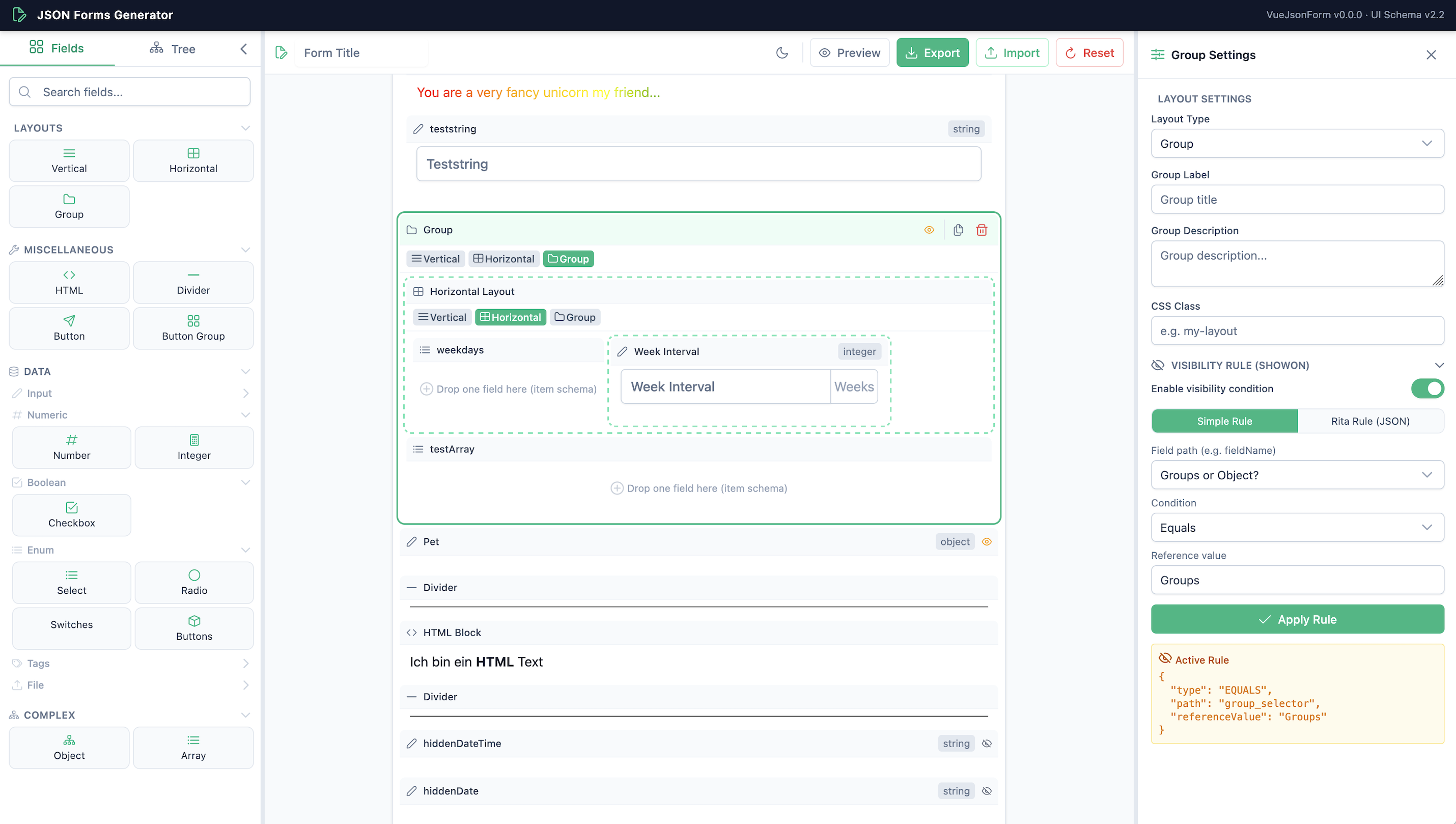Viewport: 1456px width, 824px height.
Task: Click the Form Title input
Action: (x=362, y=52)
